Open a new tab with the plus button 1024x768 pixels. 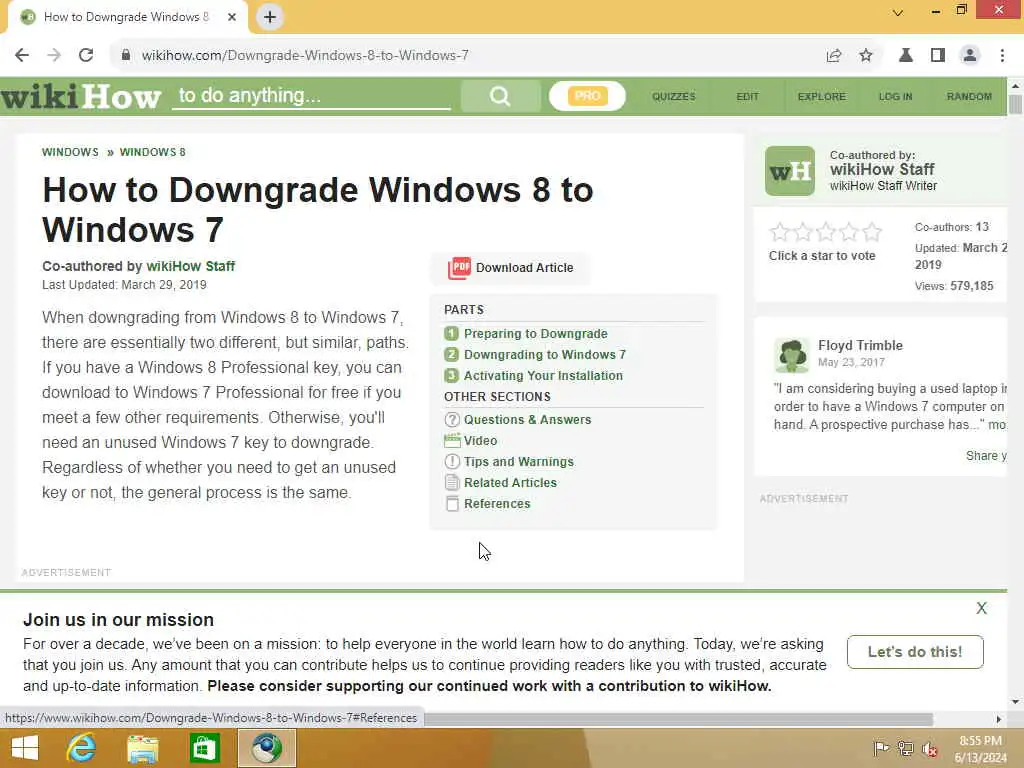(x=270, y=17)
